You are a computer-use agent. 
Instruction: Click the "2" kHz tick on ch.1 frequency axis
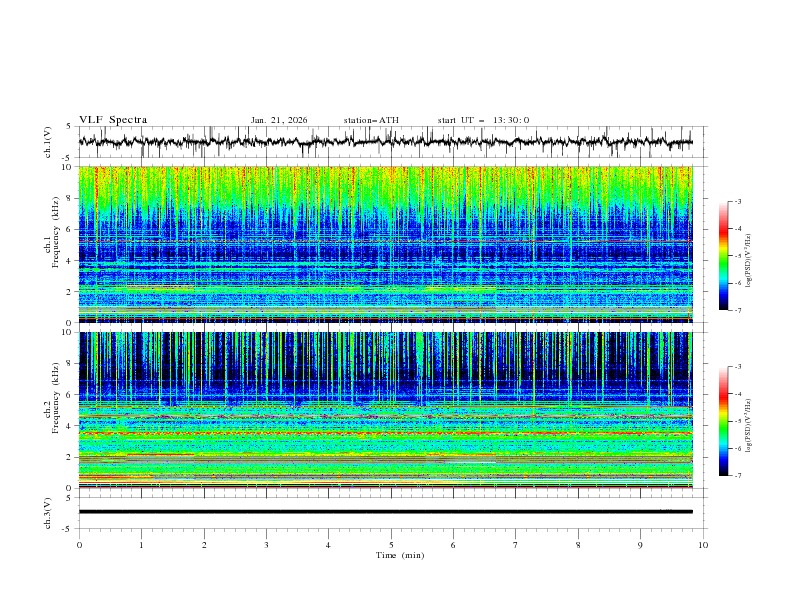click(x=69, y=291)
